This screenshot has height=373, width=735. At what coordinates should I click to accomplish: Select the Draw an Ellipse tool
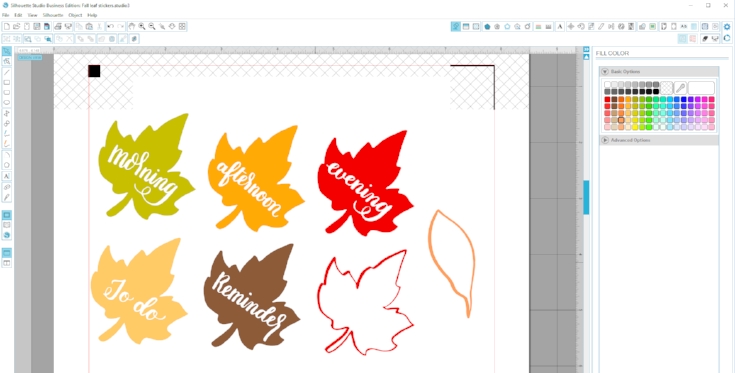[x=7, y=103]
